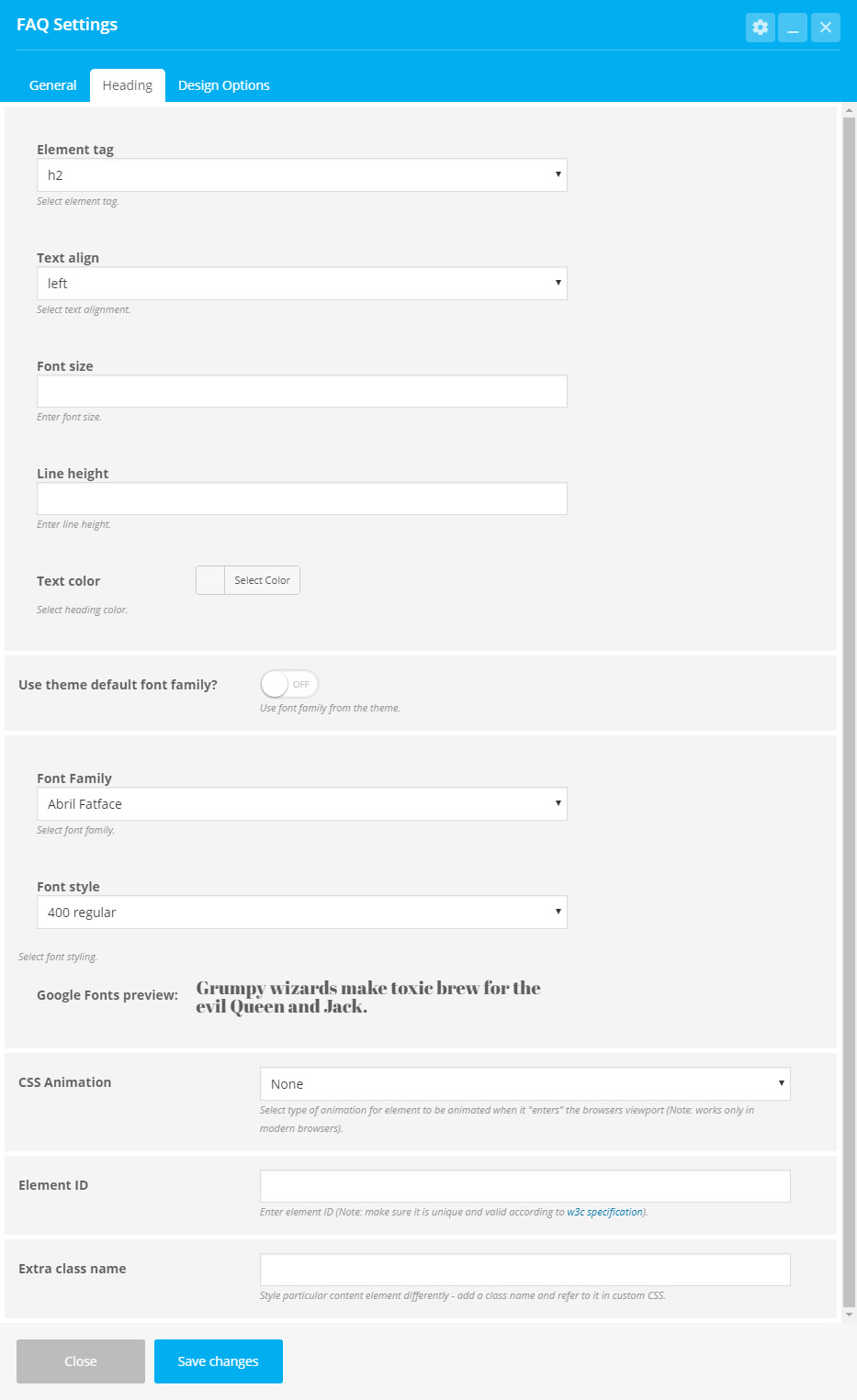Click the FAQ Settings title text
This screenshot has height=1400, width=857.
[x=67, y=25]
